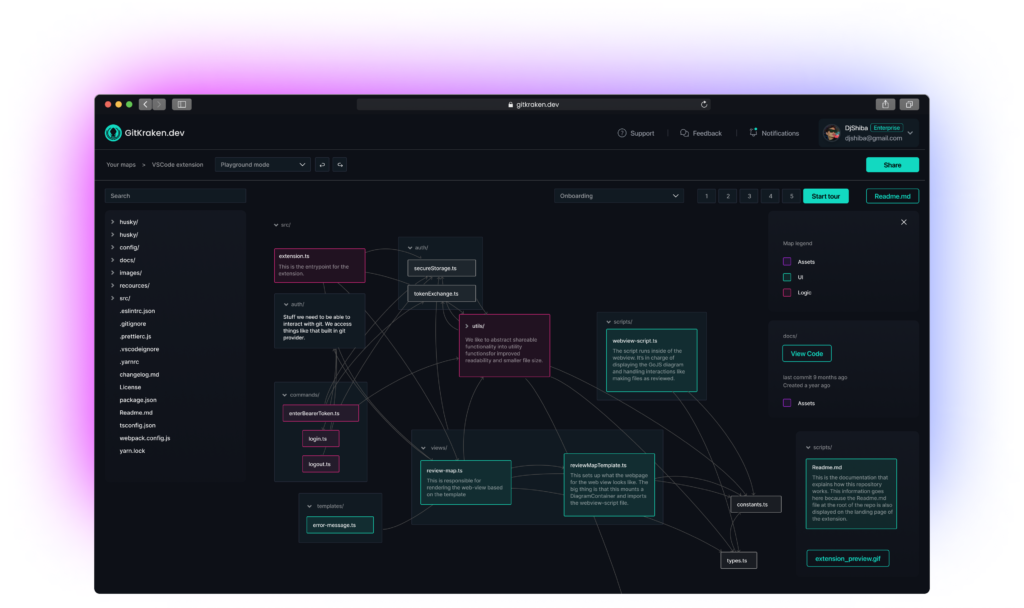
Task: Expand the recources/ folder in tree
Action: pyautogui.click(x=112, y=285)
